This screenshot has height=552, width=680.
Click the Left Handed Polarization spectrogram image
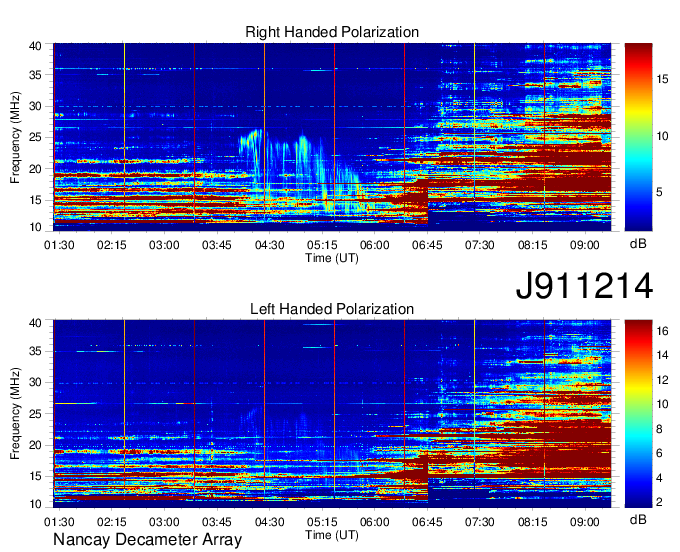click(332, 414)
